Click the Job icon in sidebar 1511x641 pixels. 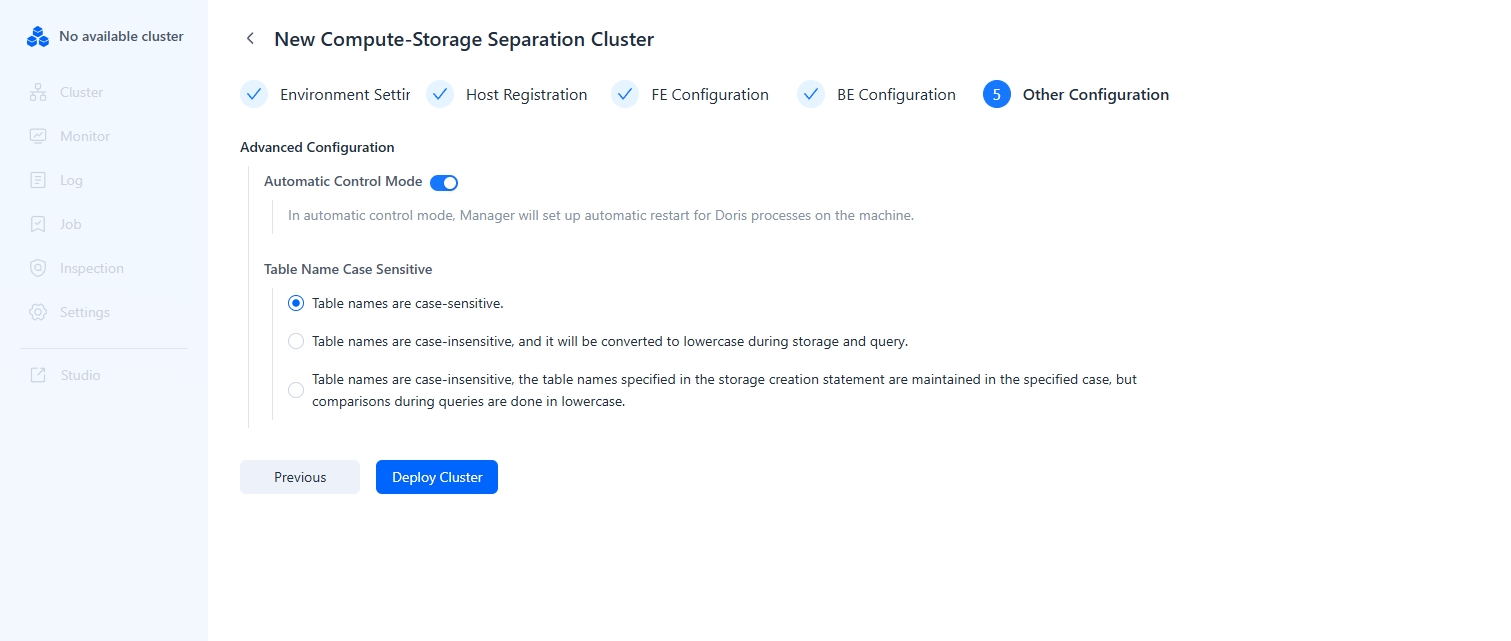38,225
